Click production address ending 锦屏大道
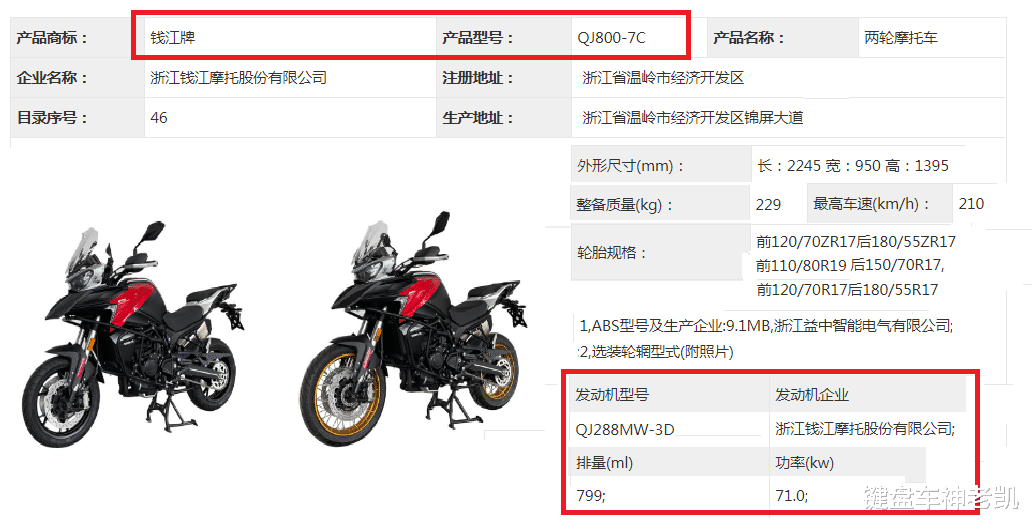This screenshot has width=1032, height=528. pyautogui.click(x=692, y=118)
